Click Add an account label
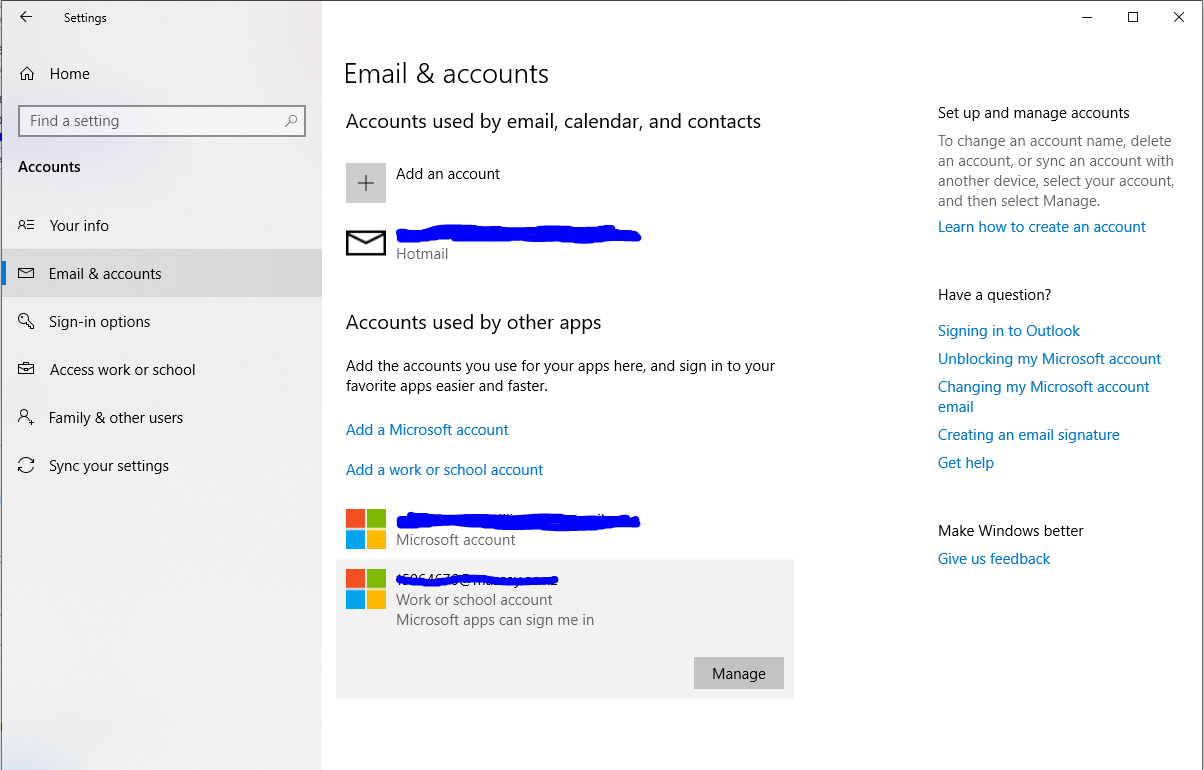 coord(448,174)
